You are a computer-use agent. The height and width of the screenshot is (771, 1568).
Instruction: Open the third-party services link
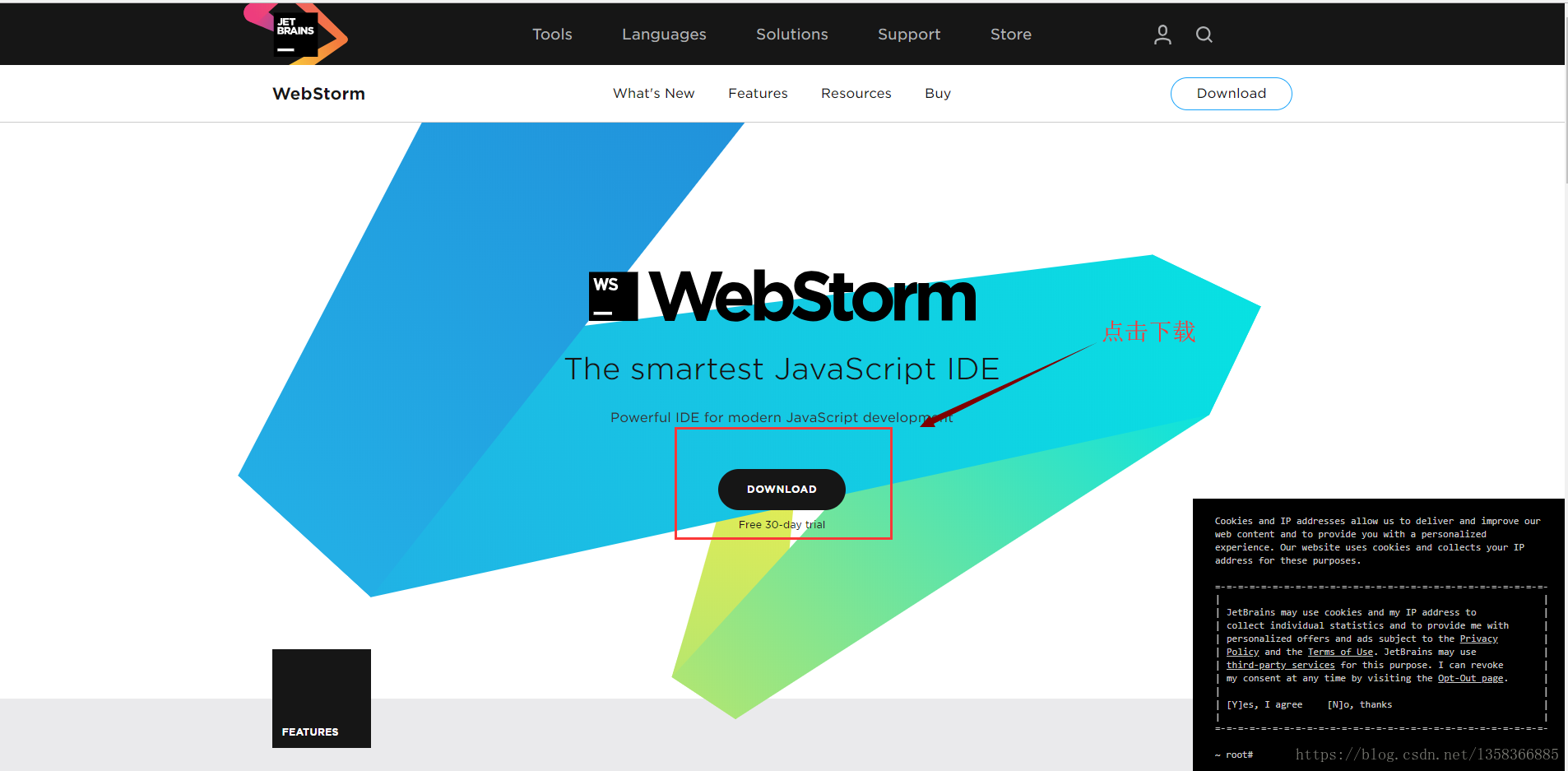tap(1281, 665)
